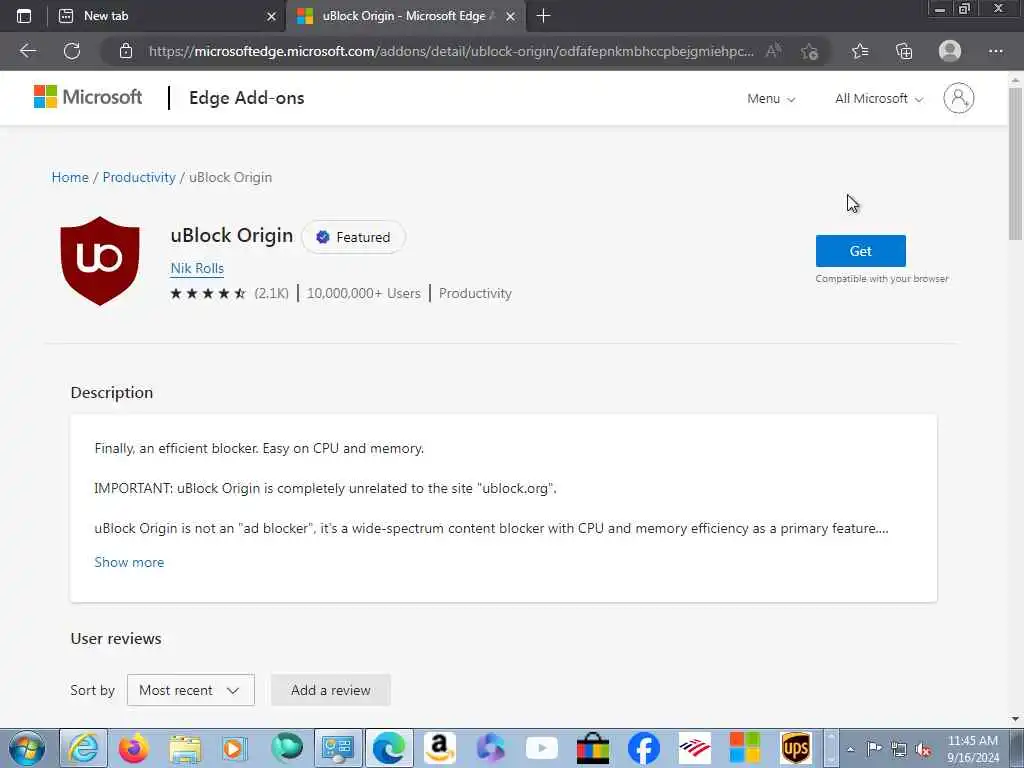The image size is (1024, 768).
Task: Open the Favorites list icon
Action: pos(860,51)
